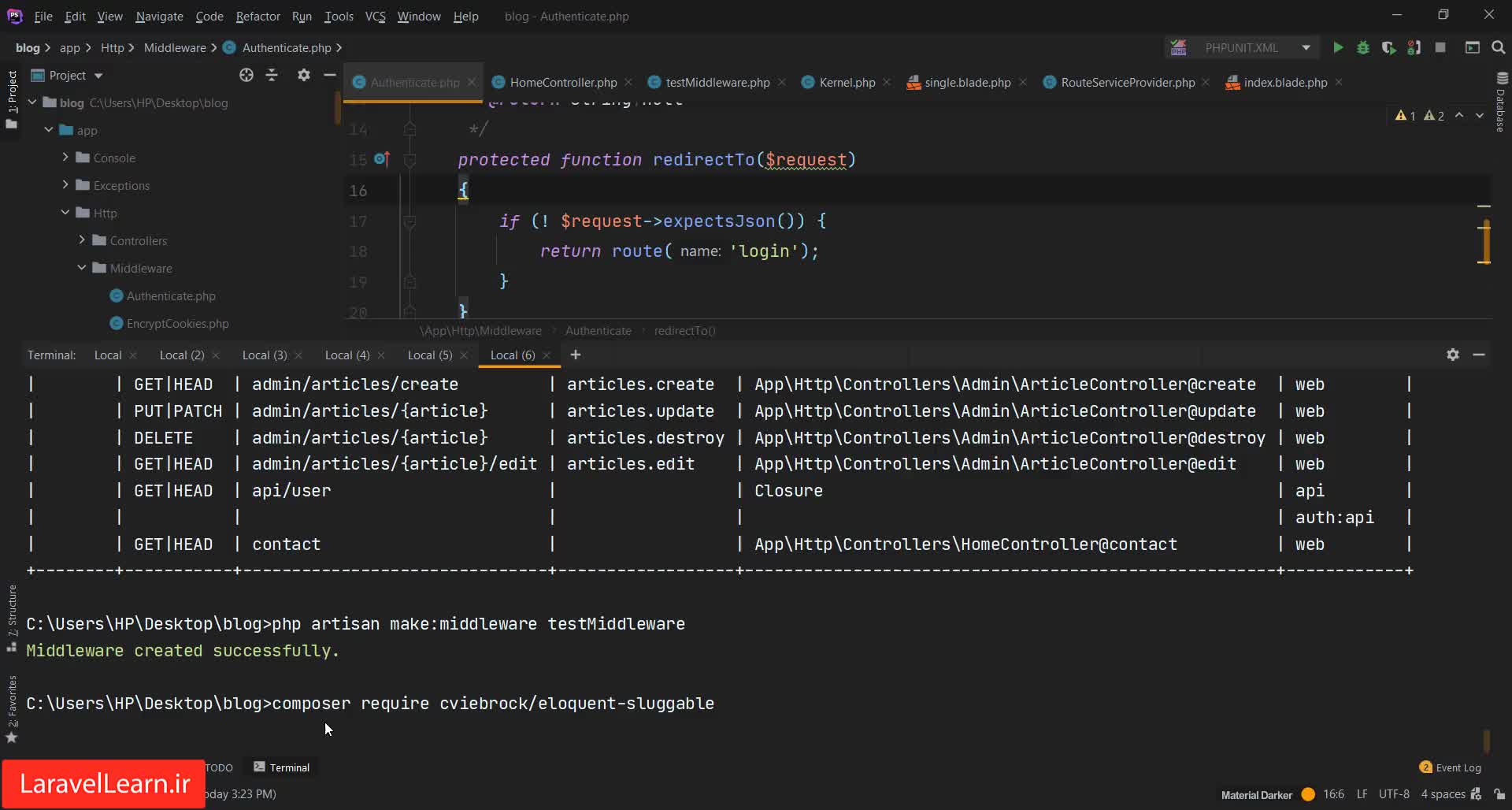Click the 4 spaces indent setting
This screenshot has height=810, width=1512.
pyautogui.click(x=1443, y=793)
